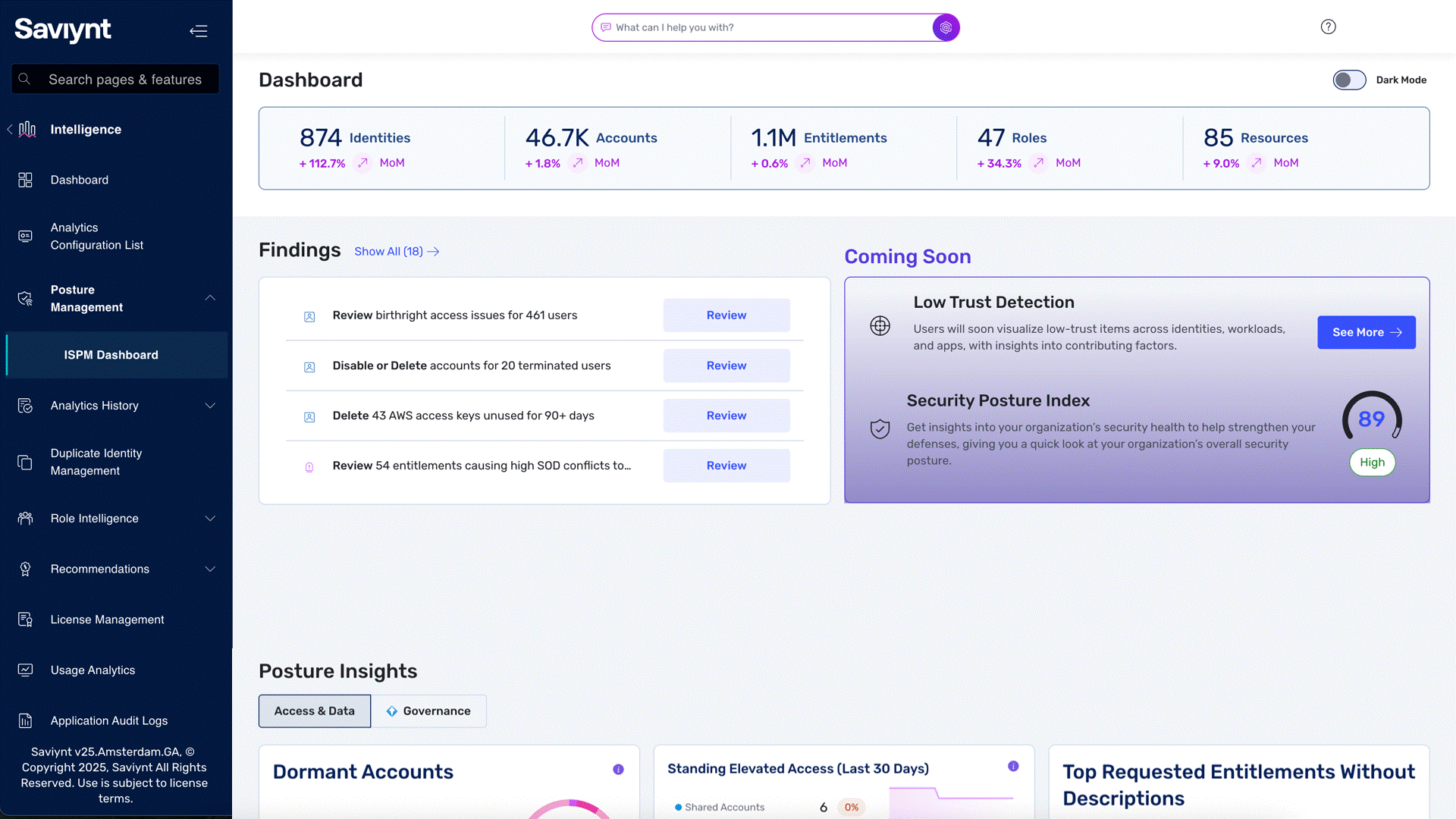Review 43 unused AWS access keys
The width and height of the screenshot is (1456, 819).
pos(726,416)
